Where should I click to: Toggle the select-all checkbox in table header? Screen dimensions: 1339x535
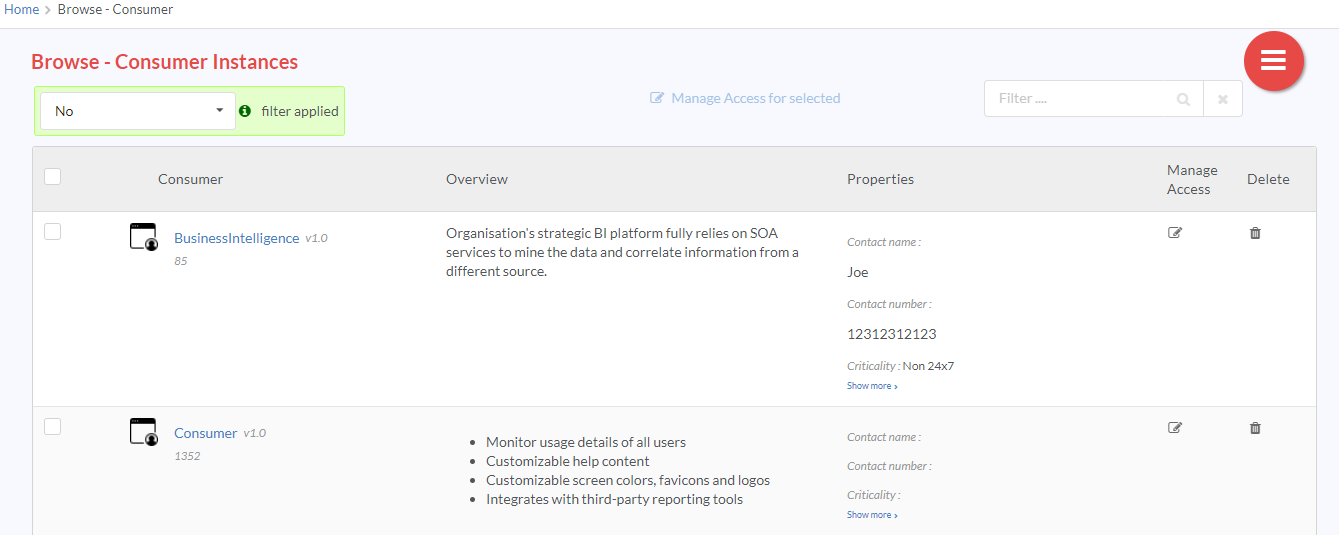[53, 177]
